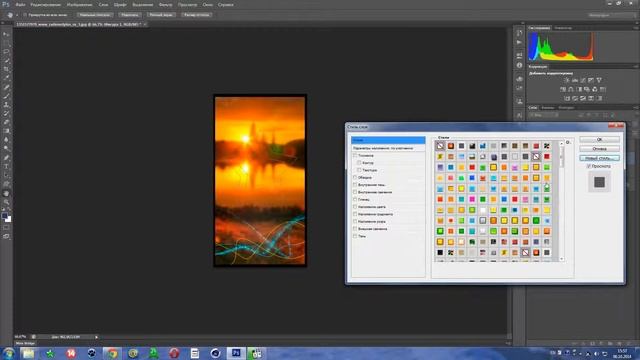Image resolution: width=640 pixels, height=360 pixels.
Task: Open the tool preset picker arrow
Action: (x=17, y=15)
